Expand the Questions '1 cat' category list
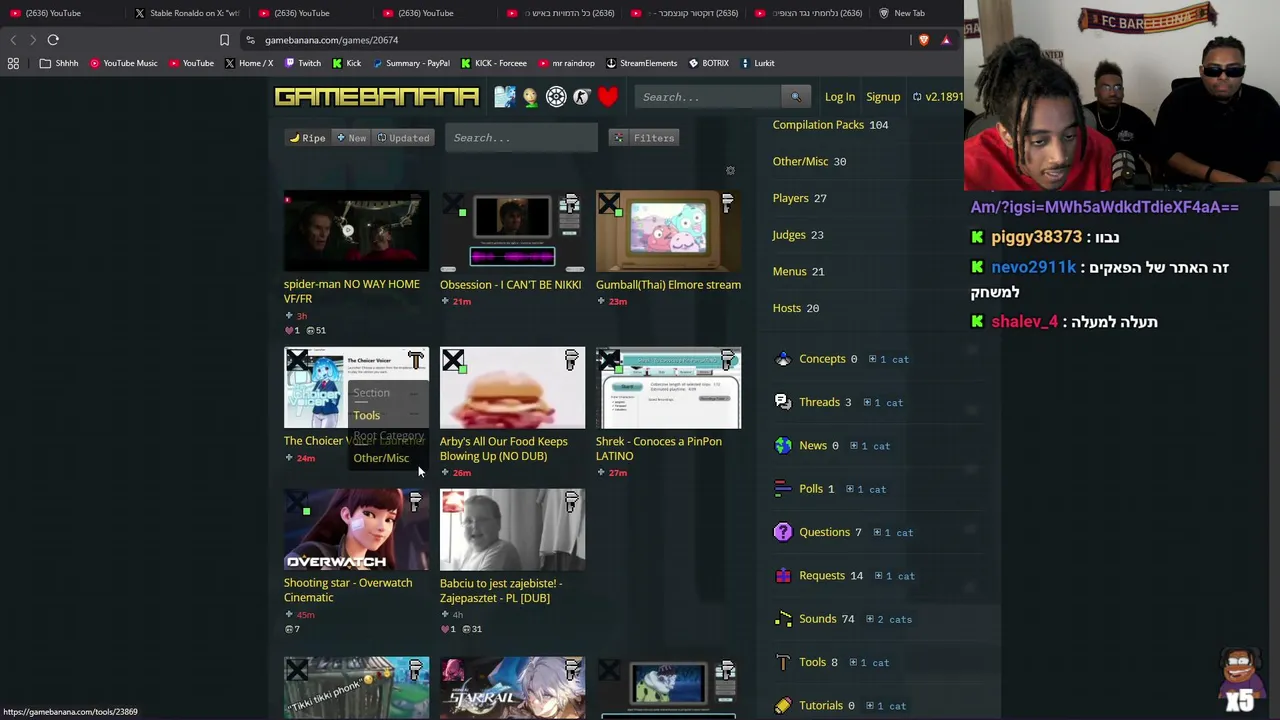The height and width of the screenshot is (720, 1280). [892, 533]
